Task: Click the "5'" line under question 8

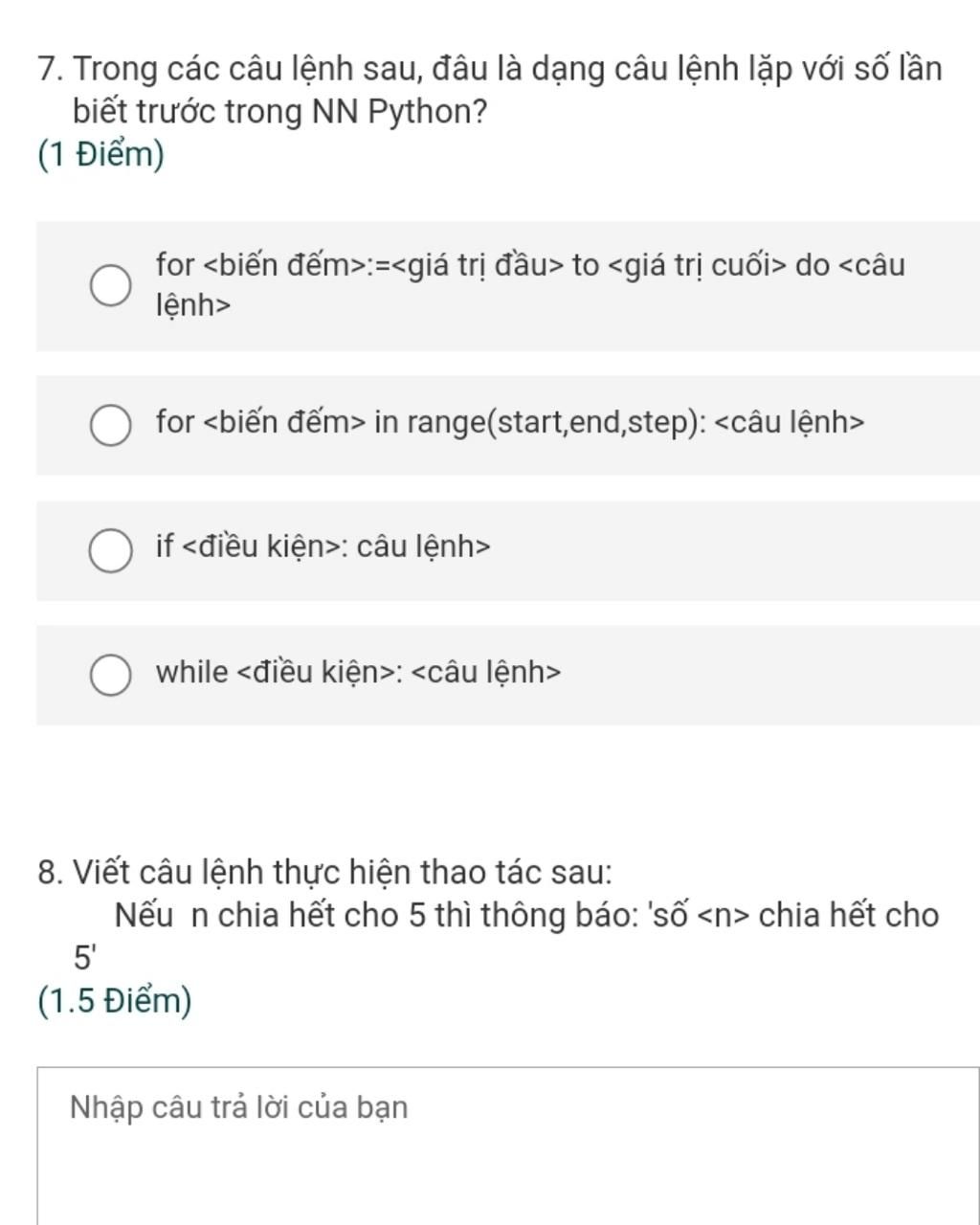Action: 85,957
